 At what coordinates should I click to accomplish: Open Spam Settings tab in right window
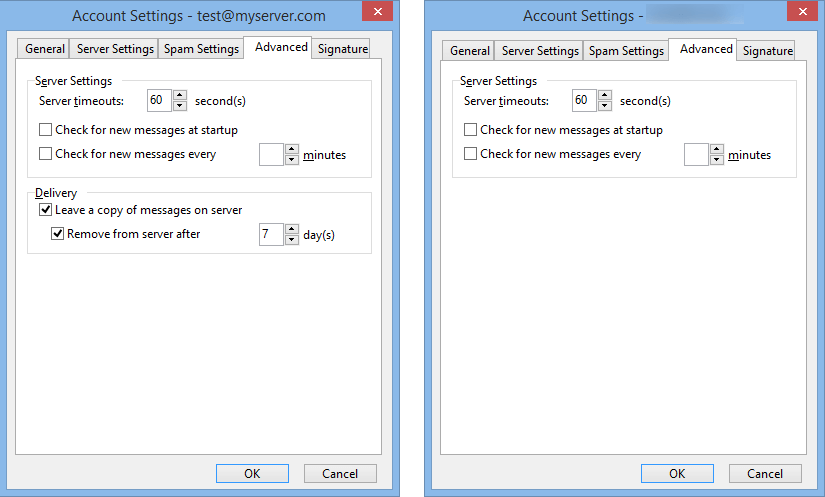coord(626,51)
